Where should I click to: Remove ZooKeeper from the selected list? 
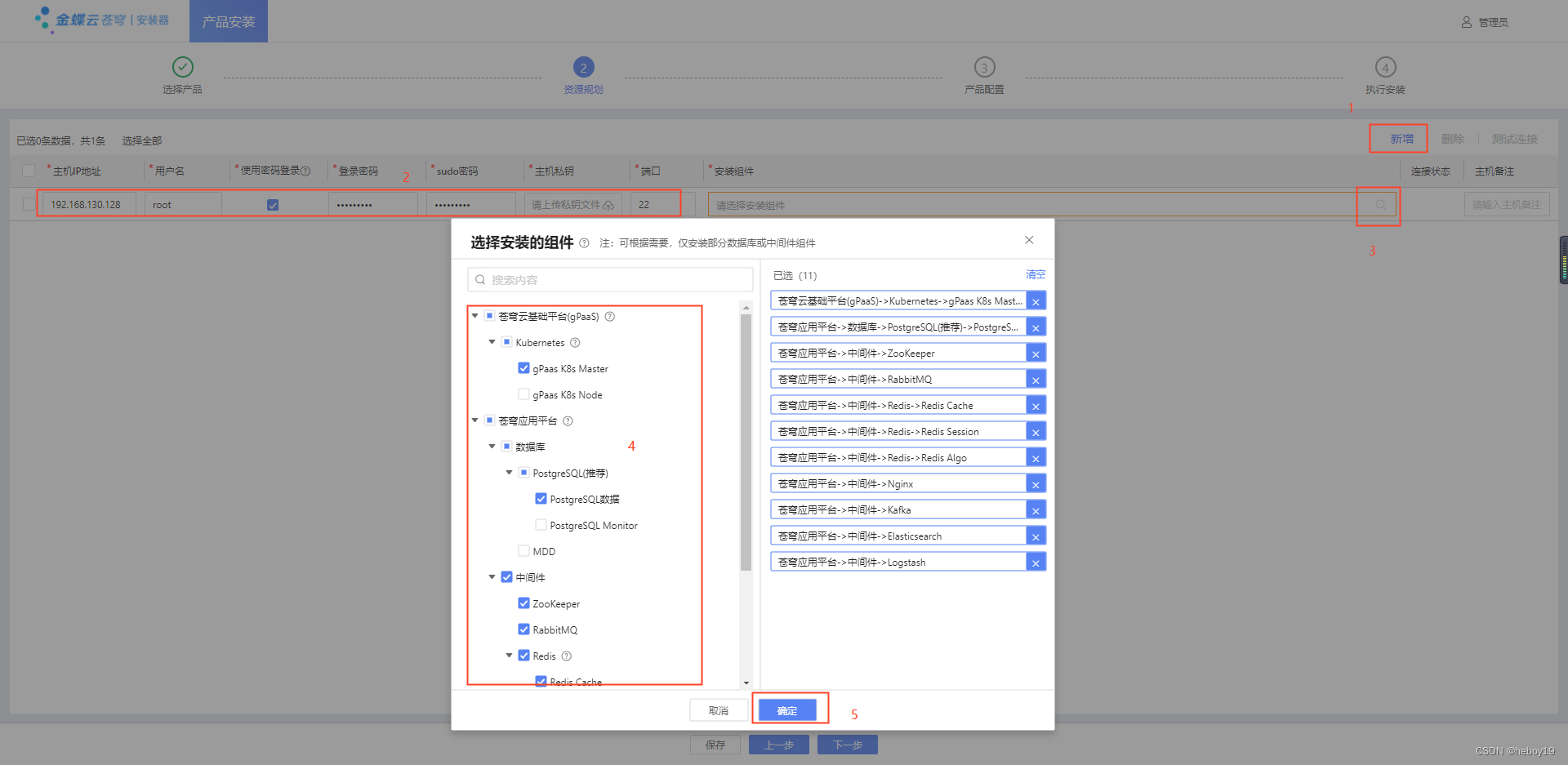pos(1036,354)
